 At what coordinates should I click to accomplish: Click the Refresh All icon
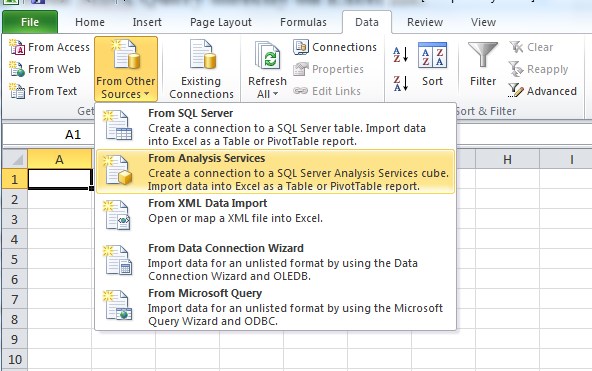click(268, 56)
